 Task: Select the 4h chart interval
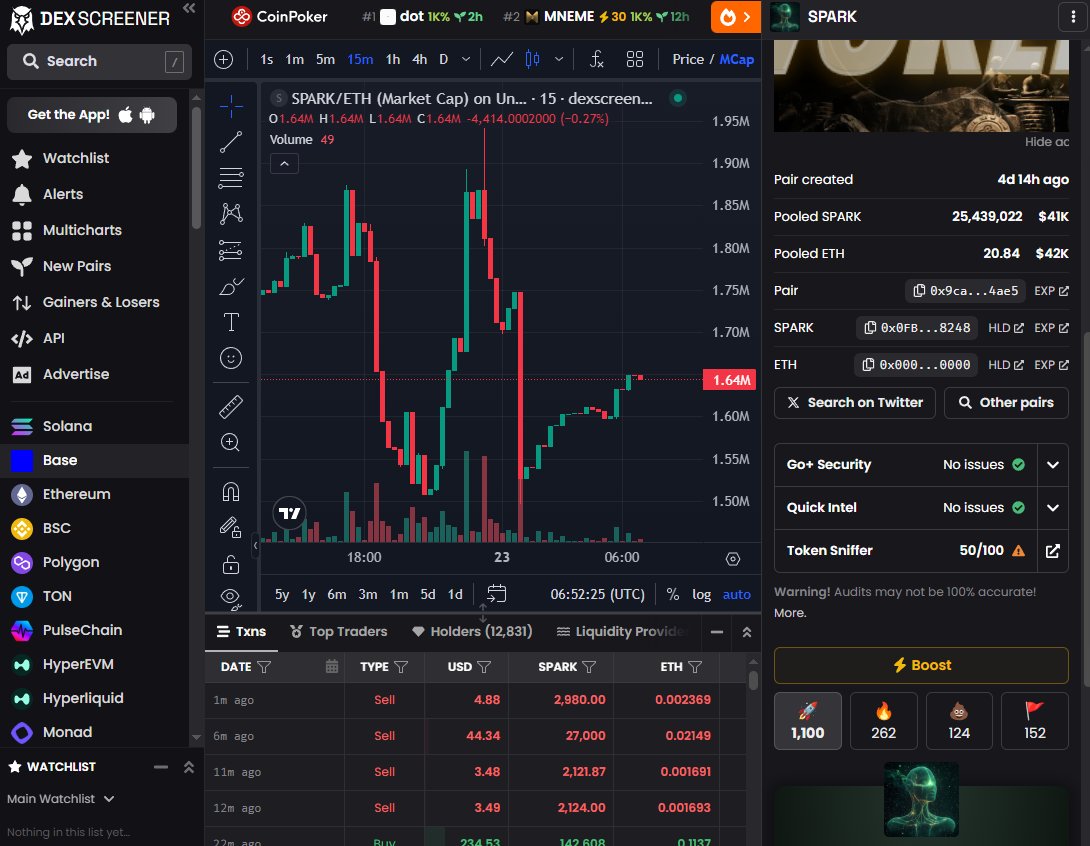tap(419, 60)
